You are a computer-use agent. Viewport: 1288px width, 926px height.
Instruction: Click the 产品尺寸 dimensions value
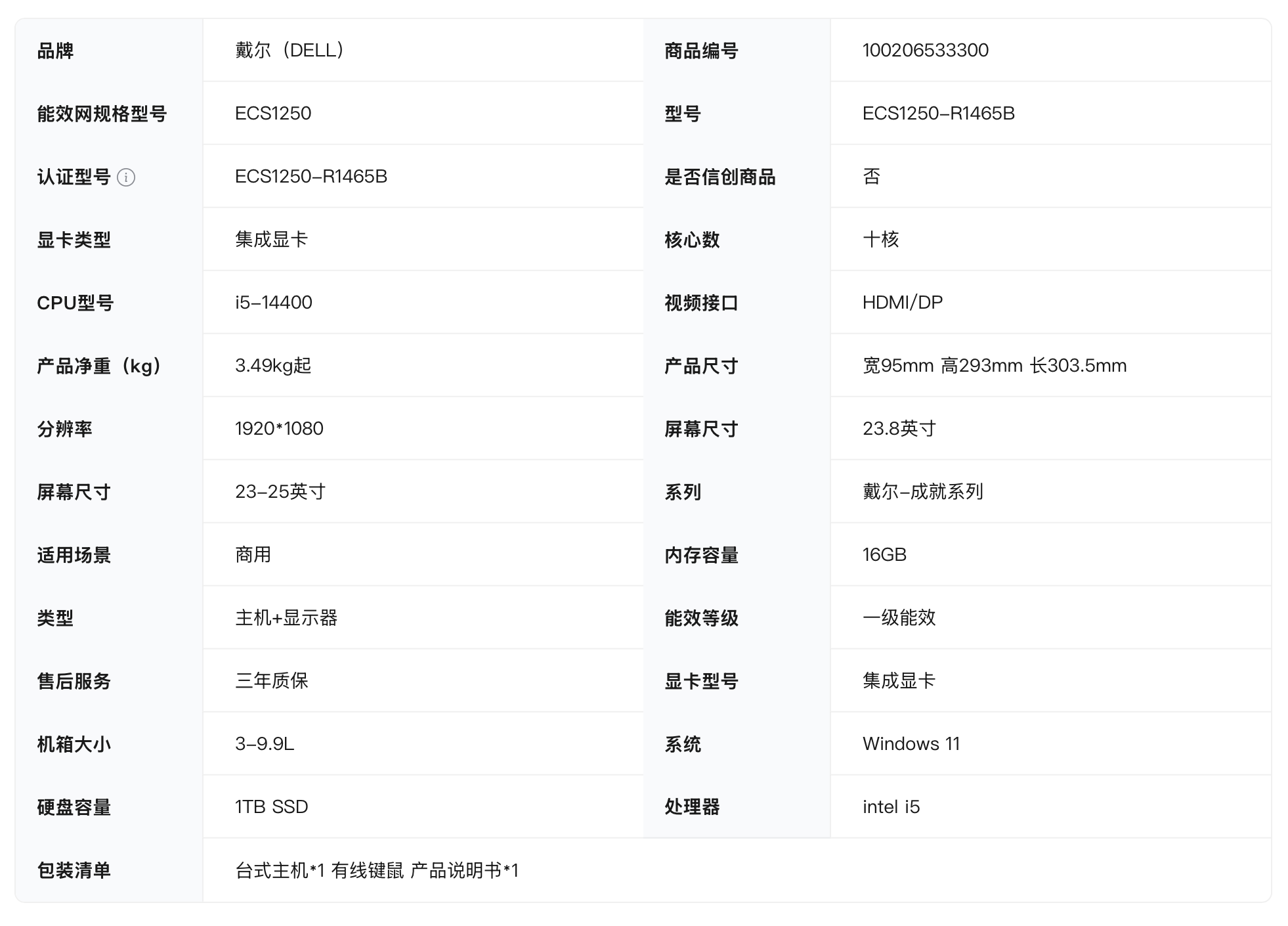pos(994,365)
